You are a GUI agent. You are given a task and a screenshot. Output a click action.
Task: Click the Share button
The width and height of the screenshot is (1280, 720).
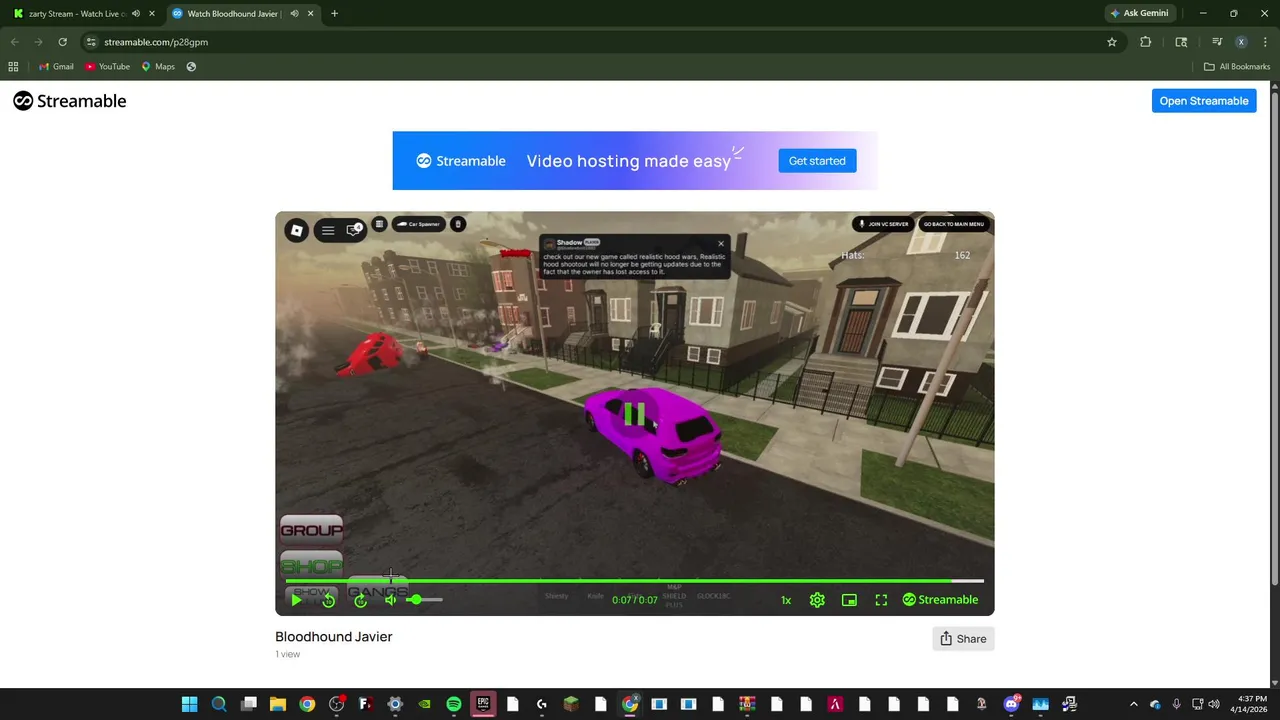pos(963,639)
